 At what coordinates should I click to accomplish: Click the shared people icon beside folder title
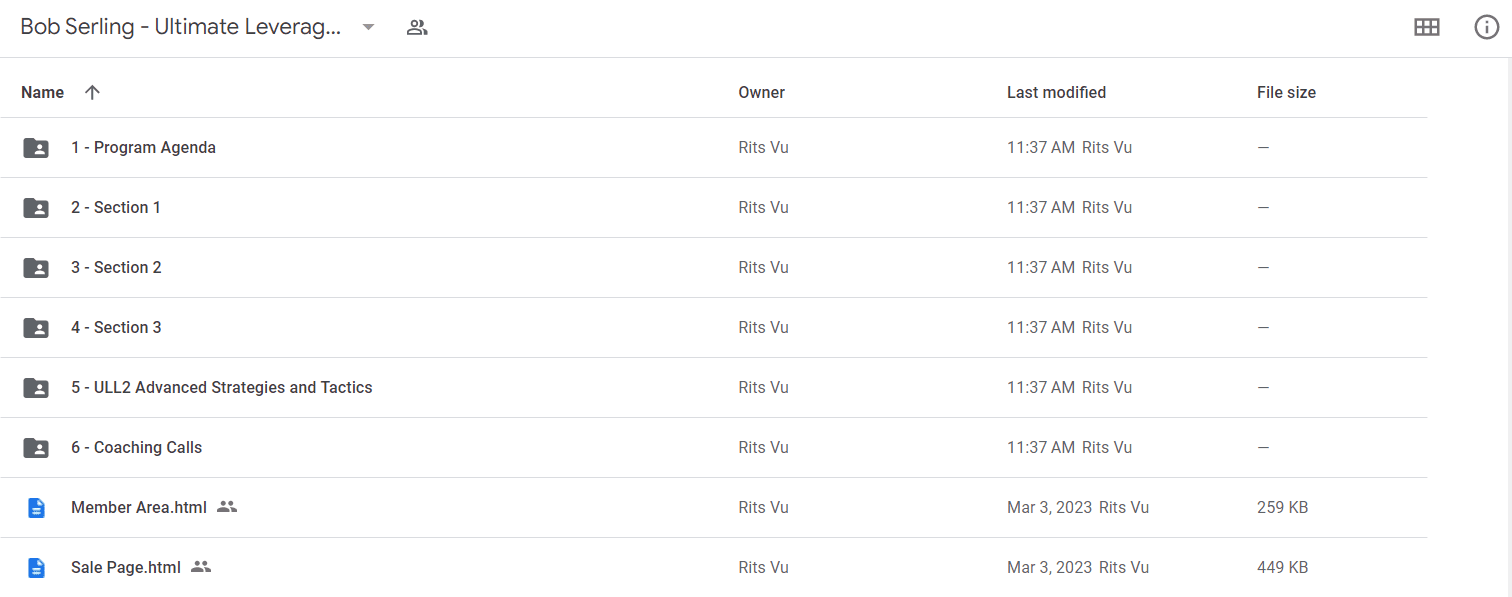pos(417,28)
